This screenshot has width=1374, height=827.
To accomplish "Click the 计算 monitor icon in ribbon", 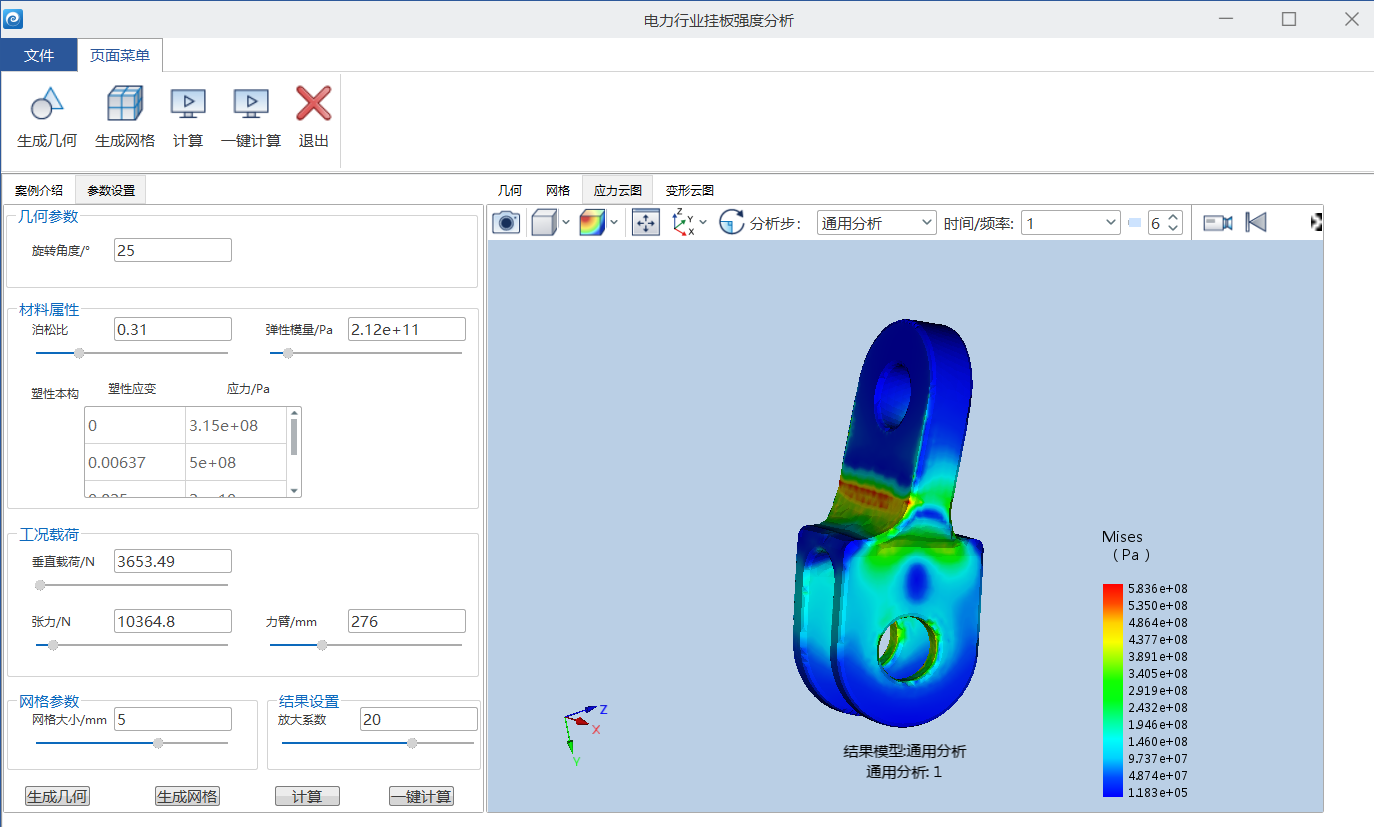I will (188, 103).
